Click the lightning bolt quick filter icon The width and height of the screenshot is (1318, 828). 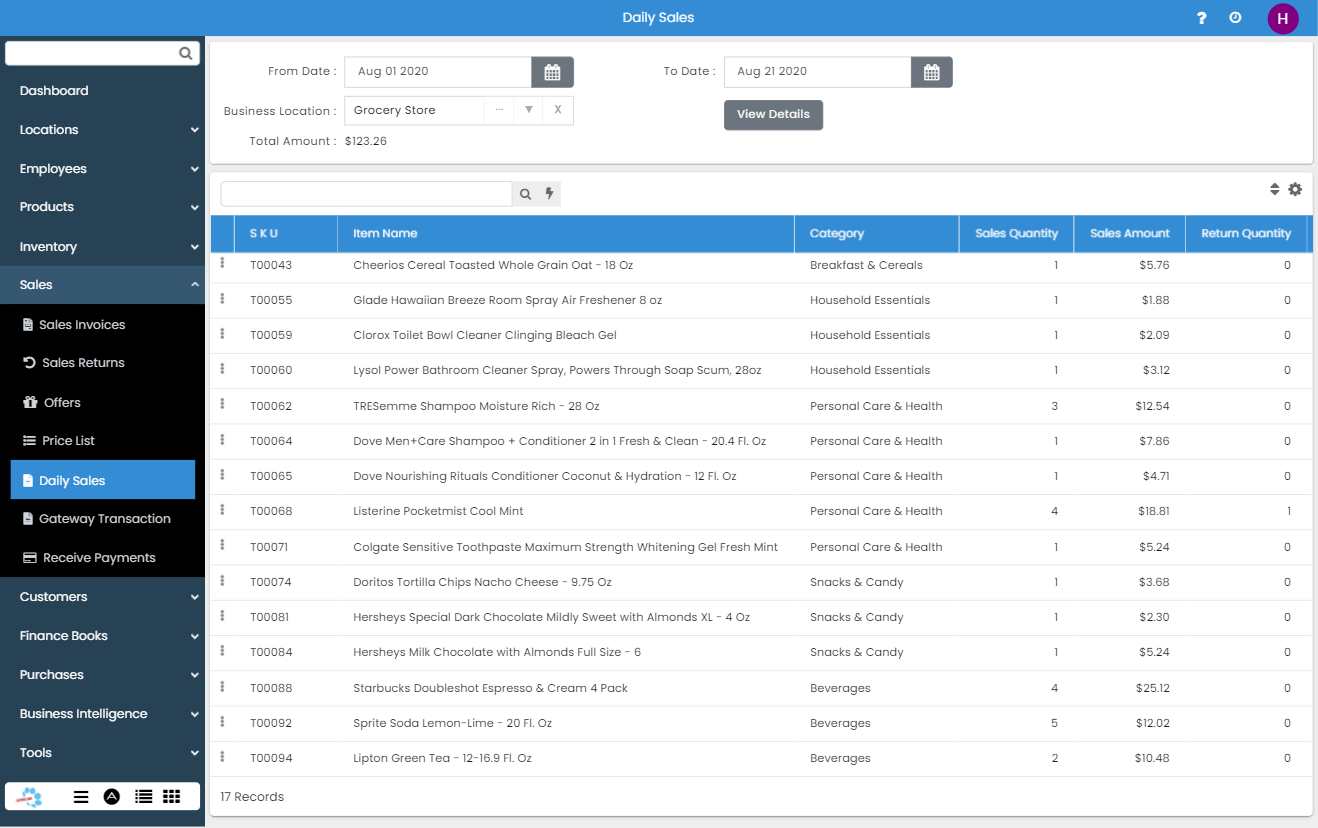pyautogui.click(x=549, y=194)
